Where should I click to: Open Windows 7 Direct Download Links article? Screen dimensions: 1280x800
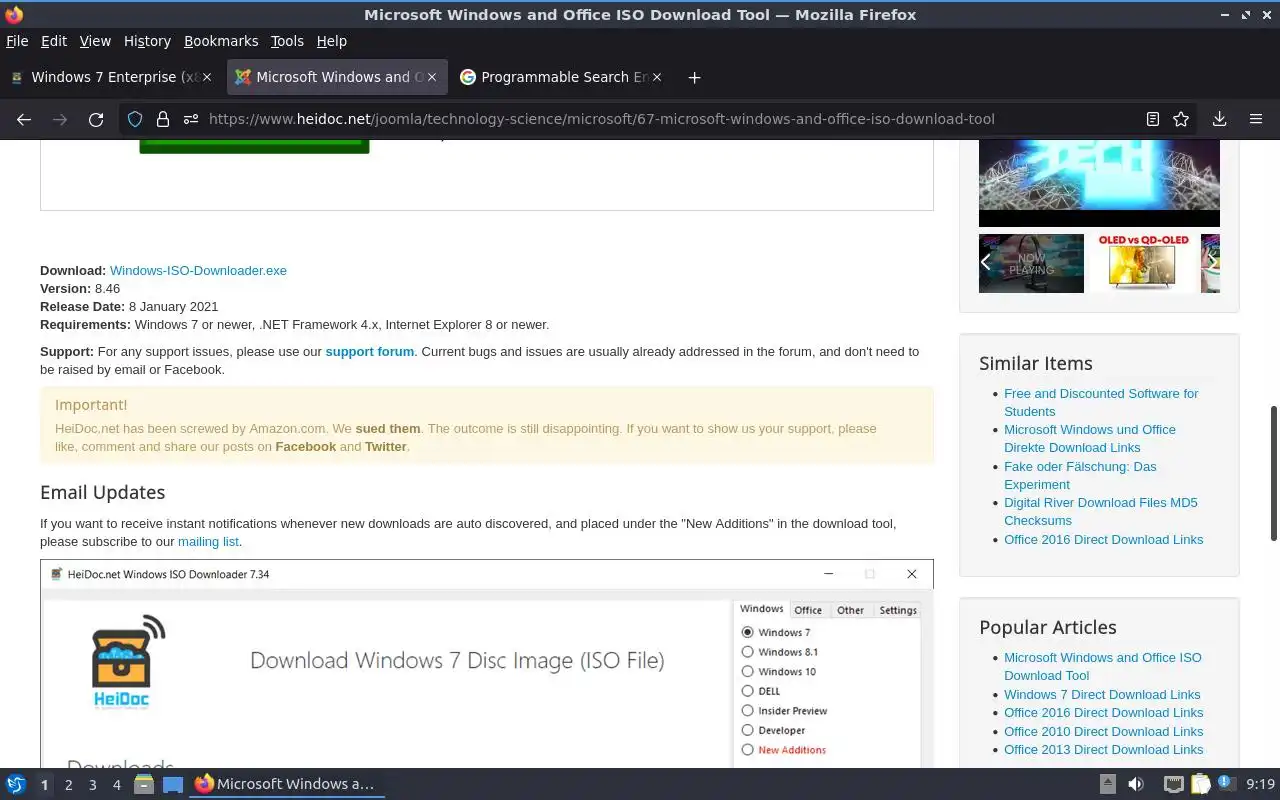[x=1102, y=695]
